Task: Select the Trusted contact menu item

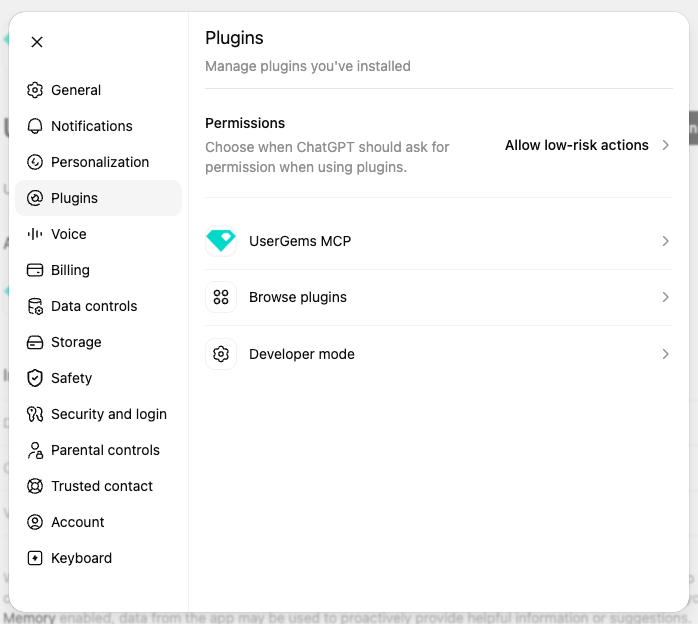Action: [x=98, y=486]
